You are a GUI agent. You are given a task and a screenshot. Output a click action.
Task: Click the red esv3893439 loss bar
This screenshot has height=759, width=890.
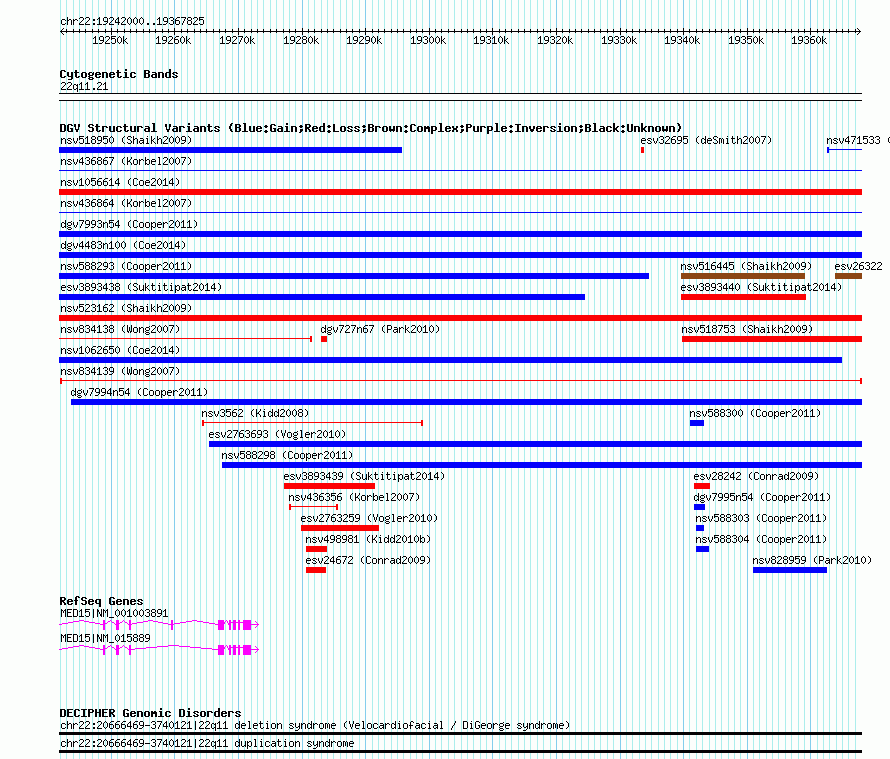pos(329,486)
